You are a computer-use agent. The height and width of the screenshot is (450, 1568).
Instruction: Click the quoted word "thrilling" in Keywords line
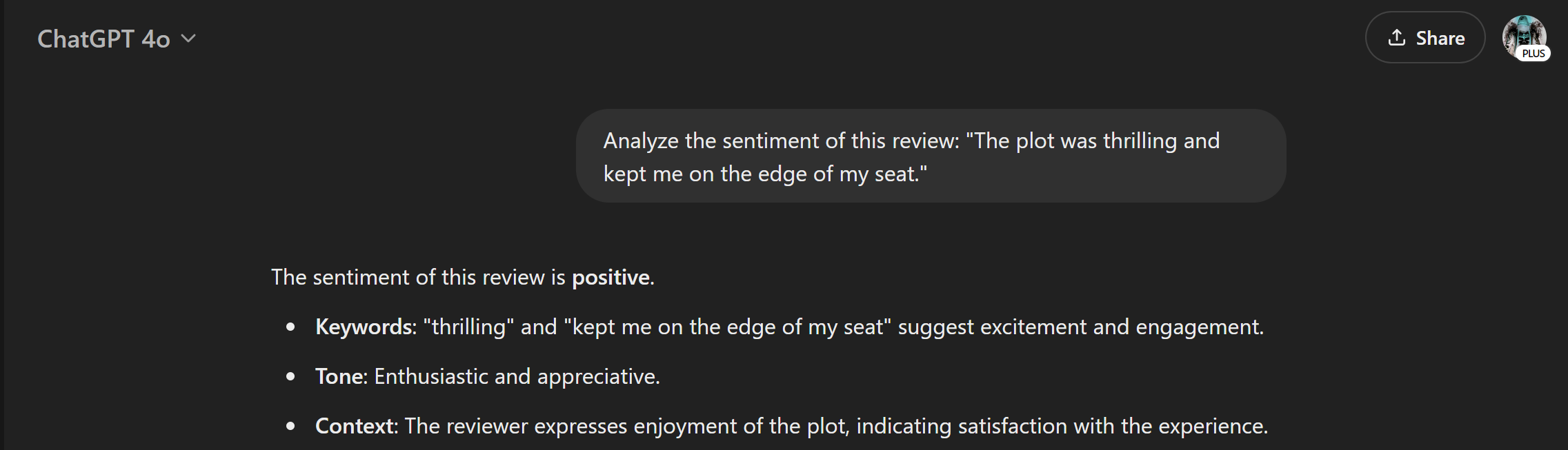coord(468,327)
